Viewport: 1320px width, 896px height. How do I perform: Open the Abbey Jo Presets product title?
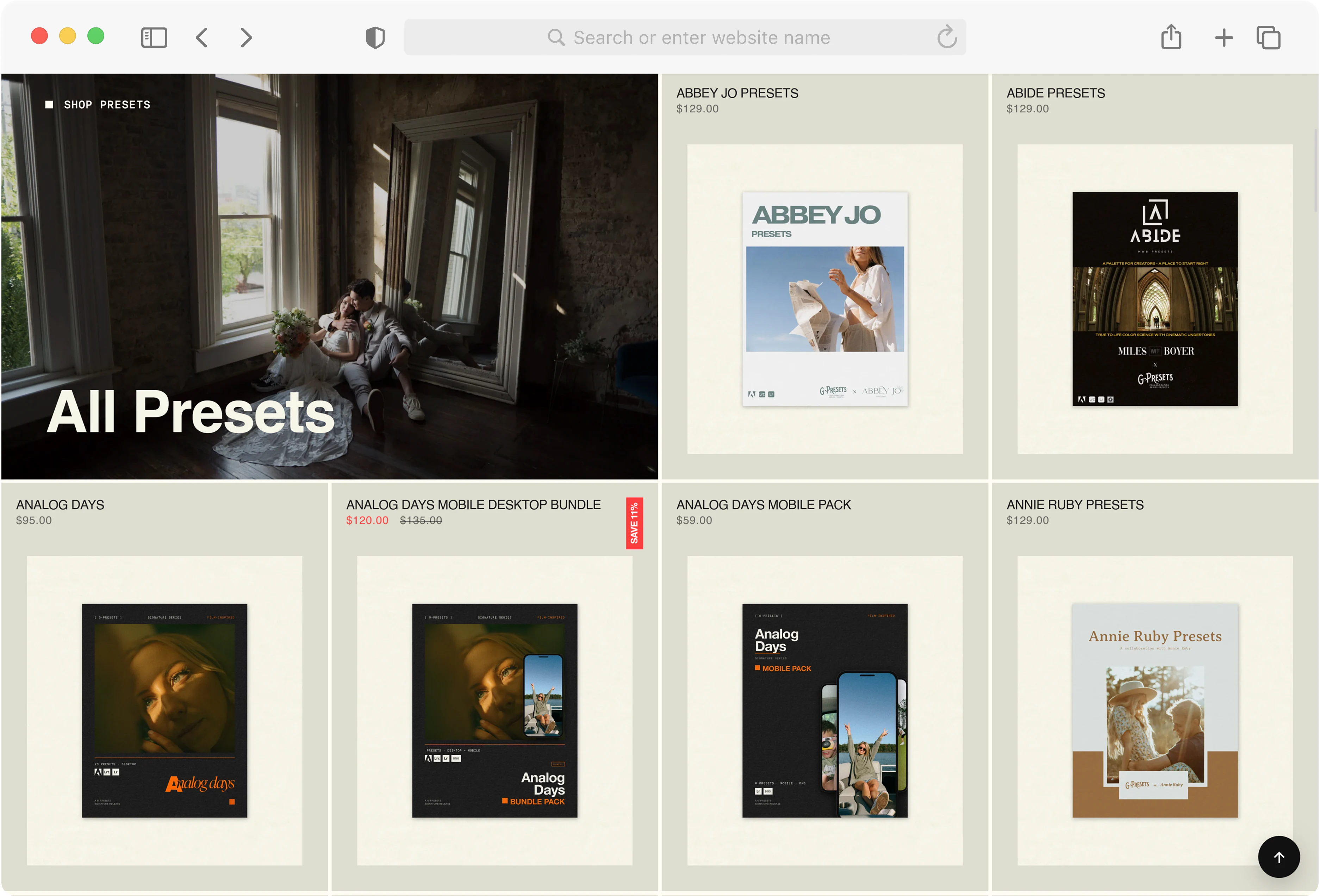pos(737,93)
